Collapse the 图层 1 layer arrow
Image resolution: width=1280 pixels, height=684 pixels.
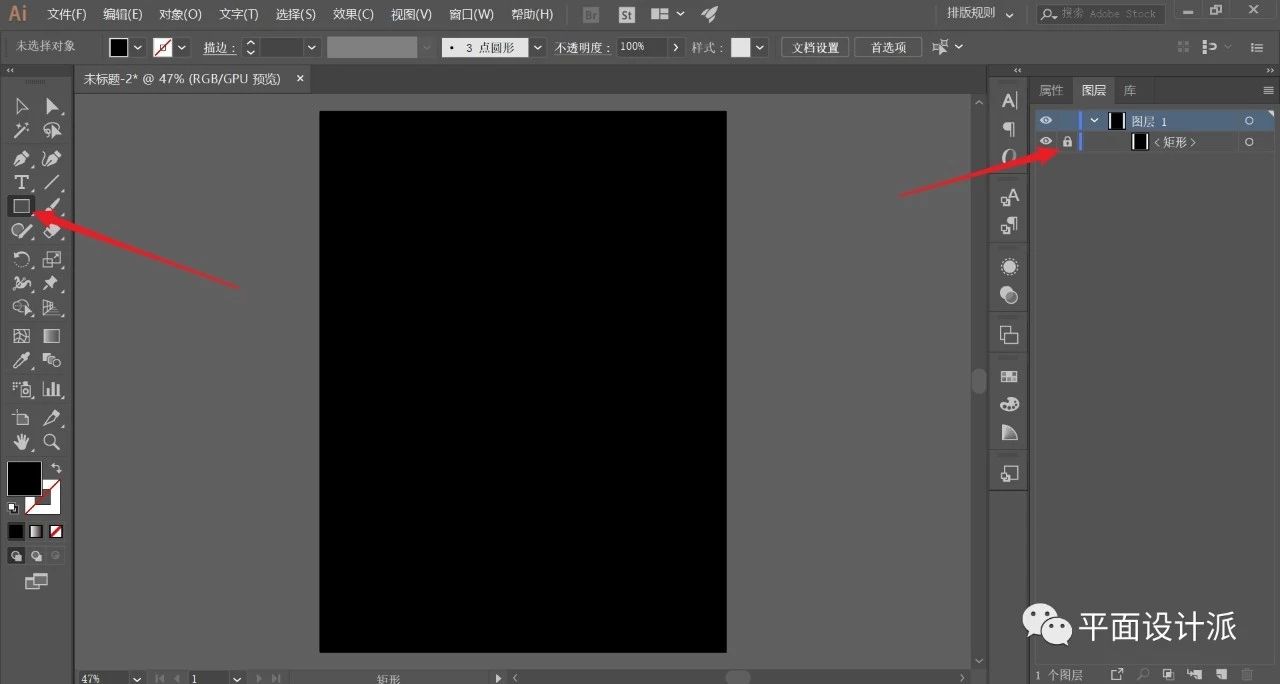(x=1095, y=121)
